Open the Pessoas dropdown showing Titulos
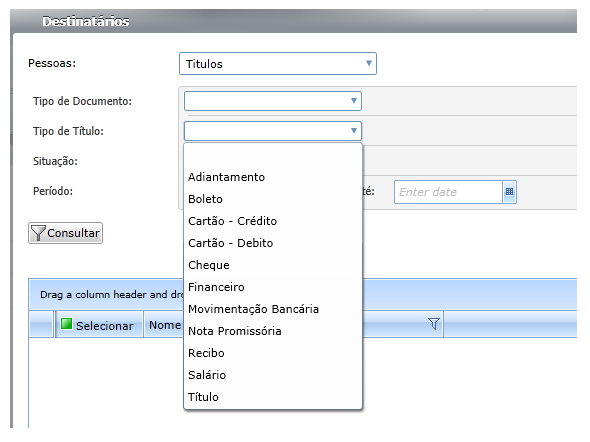590x442 pixels. [x=278, y=64]
